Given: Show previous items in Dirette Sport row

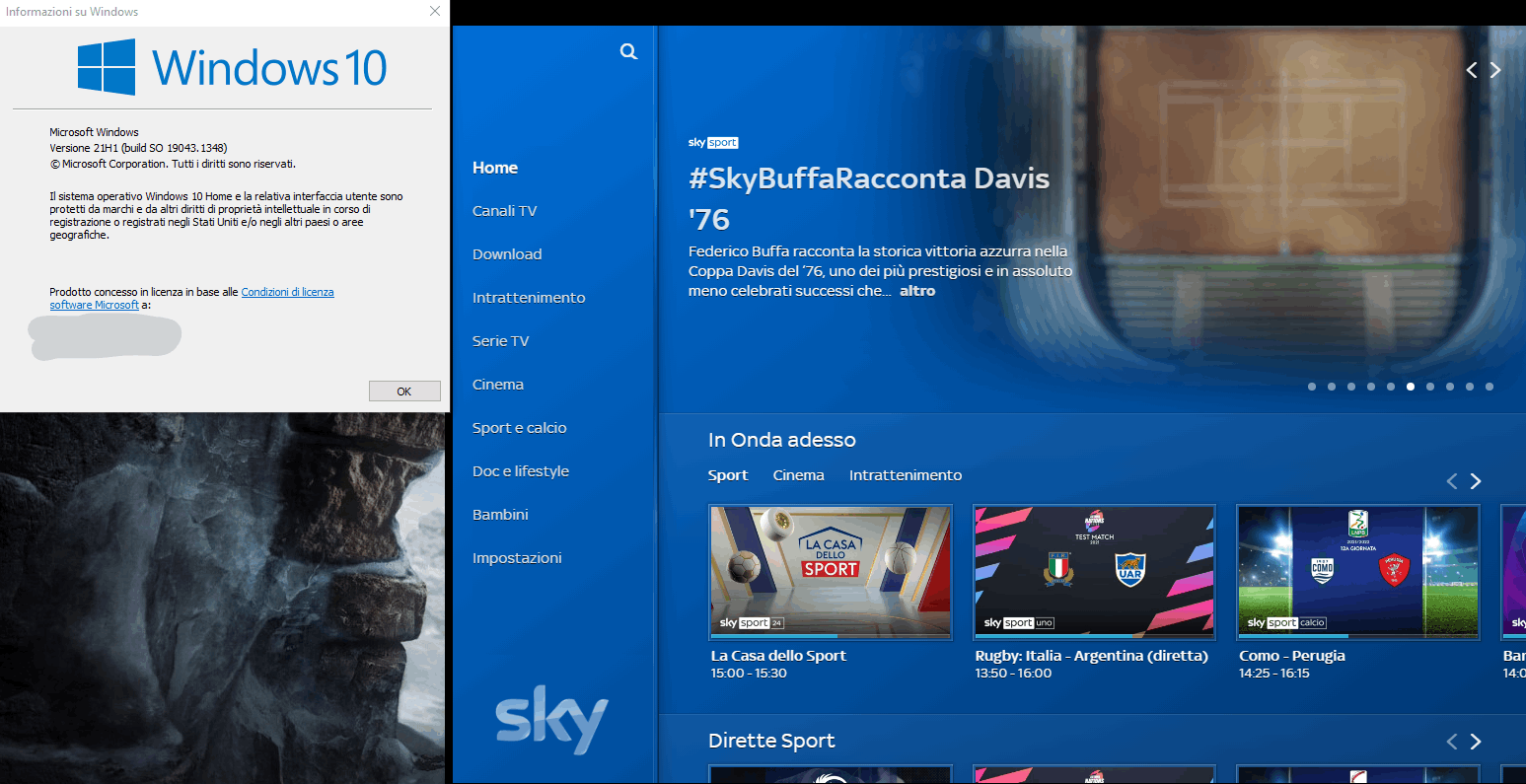Looking at the screenshot, I should [1452, 742].
